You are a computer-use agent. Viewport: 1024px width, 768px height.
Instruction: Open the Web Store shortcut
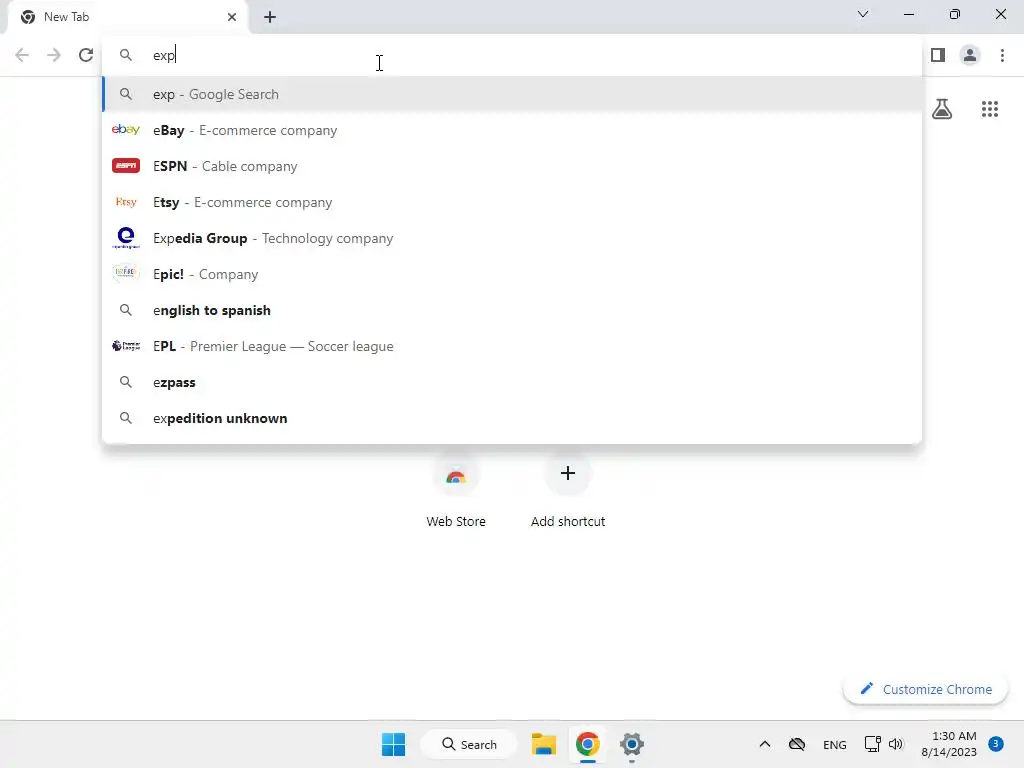(x=456, y=490)
